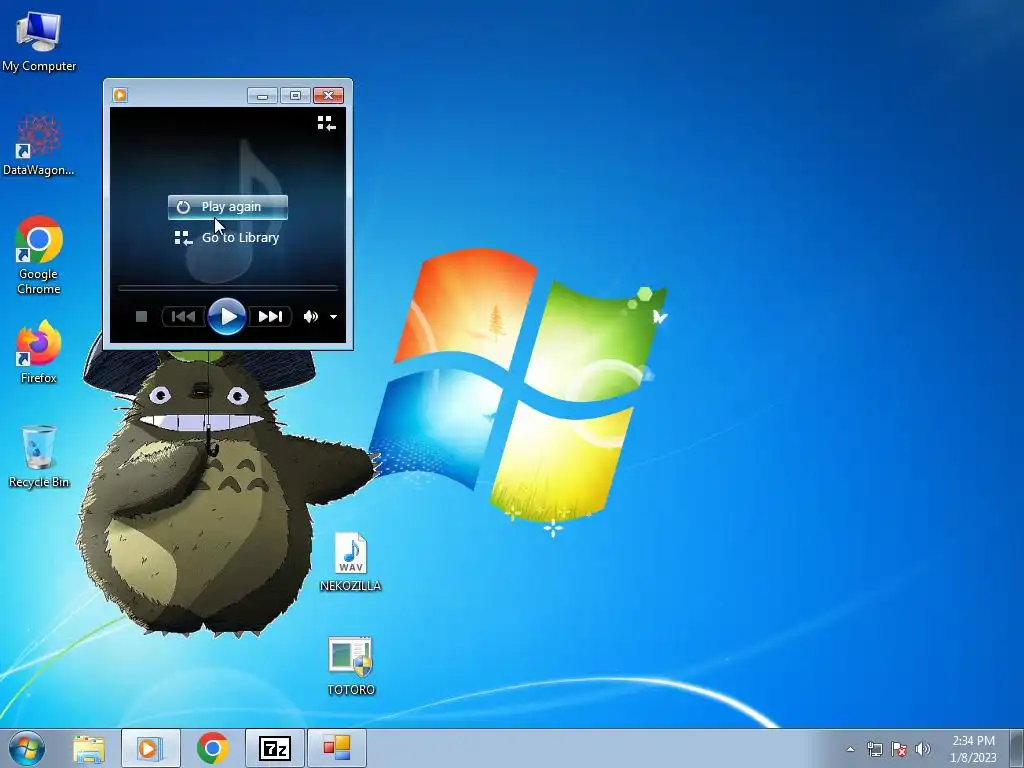Start playback with the round play button
The width and height of the screenshot is (1024, 768).
227,317
